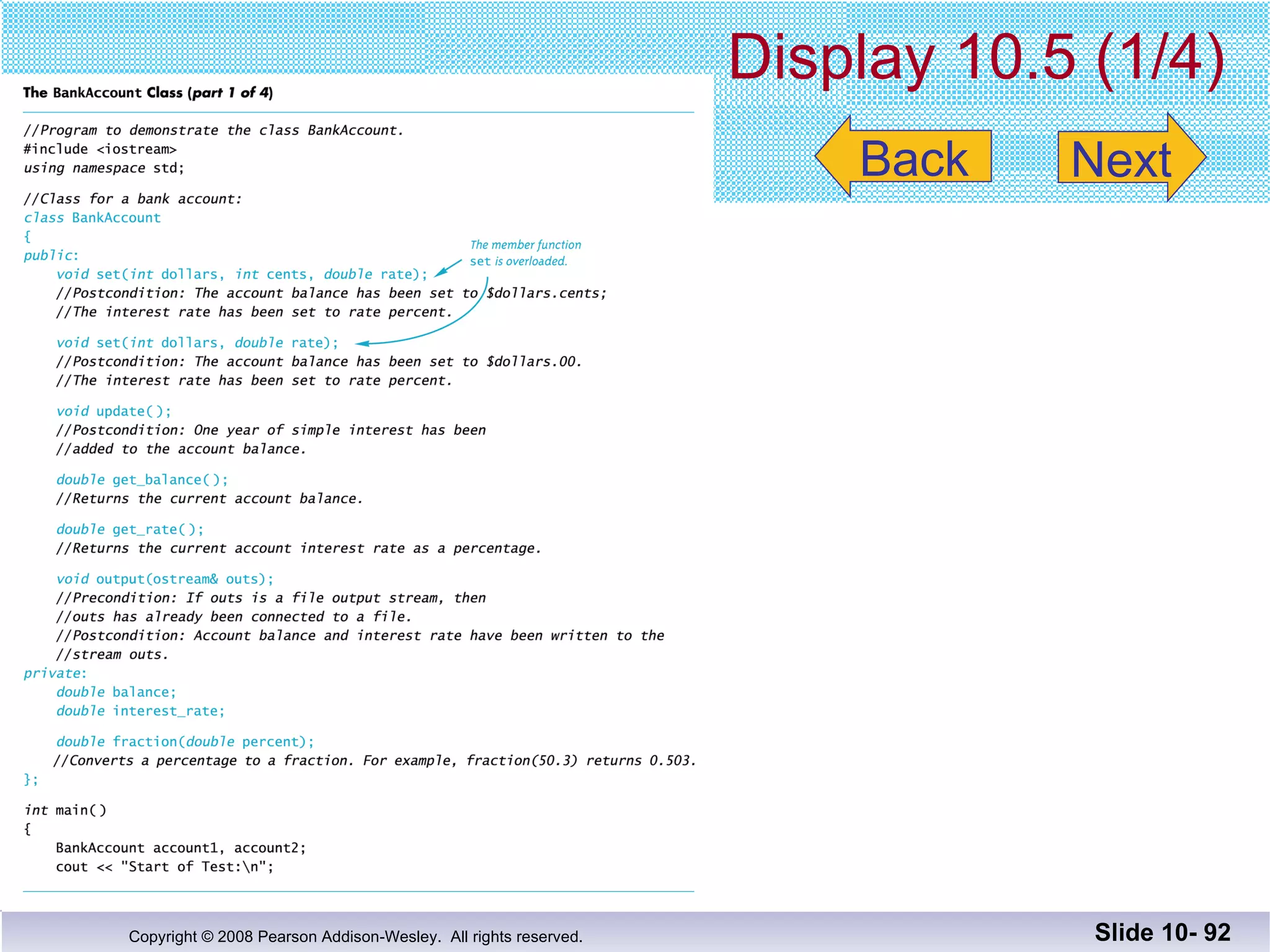Click '//Returns the current account interest rate' comment
This screenshot has height=952, width=1270.
pos(298,549)
